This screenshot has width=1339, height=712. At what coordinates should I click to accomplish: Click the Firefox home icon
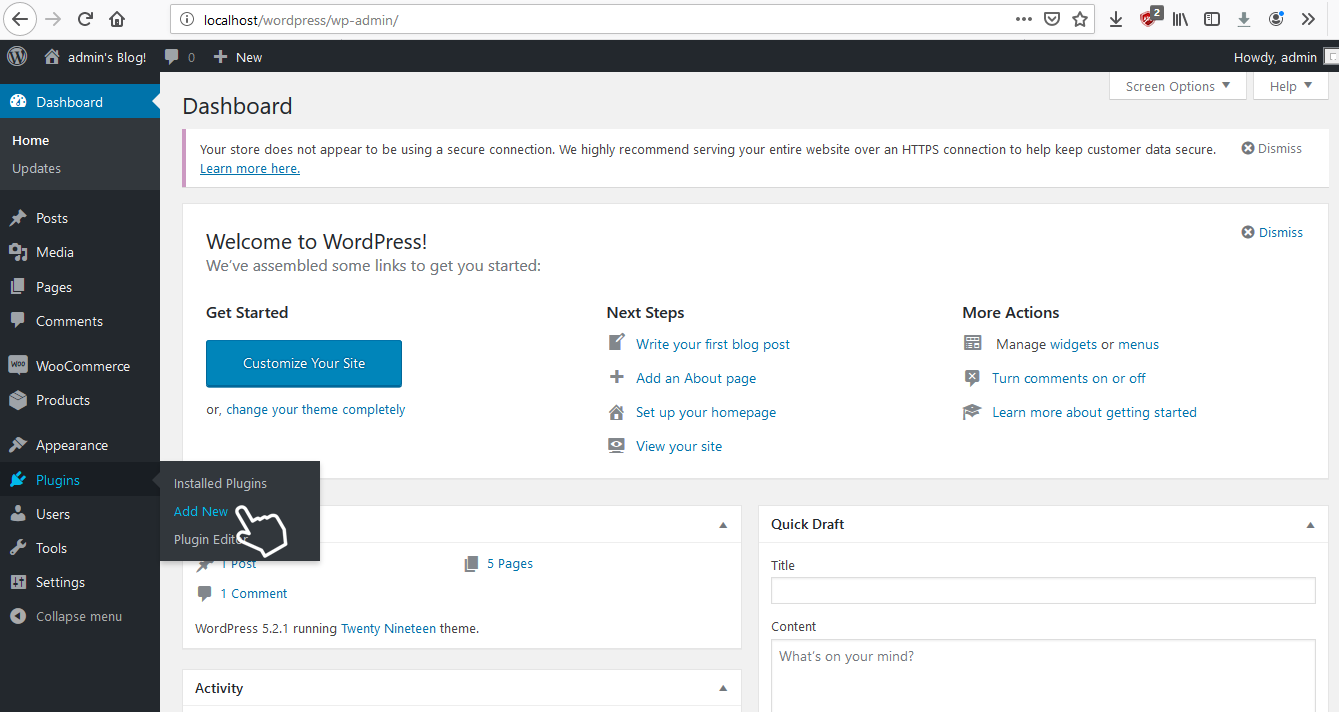coord(117,19)
